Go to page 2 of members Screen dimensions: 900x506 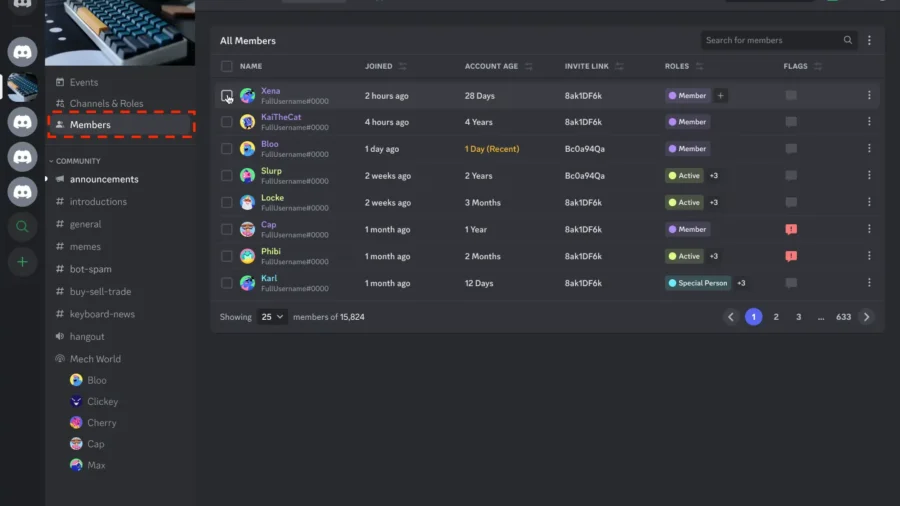click(x=776, y=317)
